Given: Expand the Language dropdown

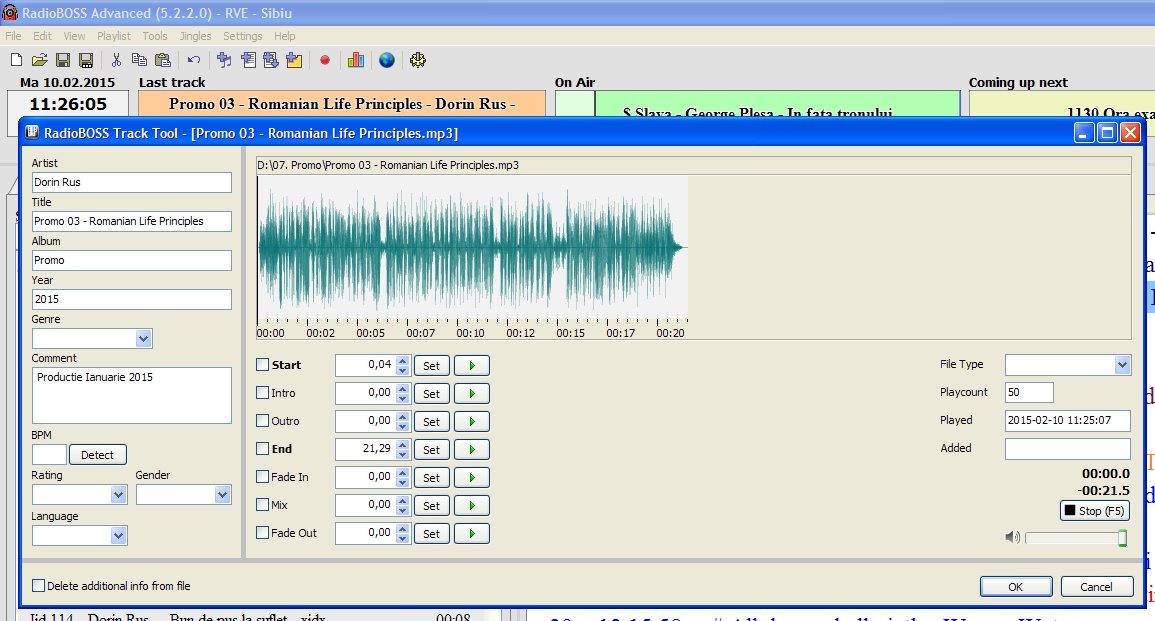Looking at the screenshot, I should 119,536.
